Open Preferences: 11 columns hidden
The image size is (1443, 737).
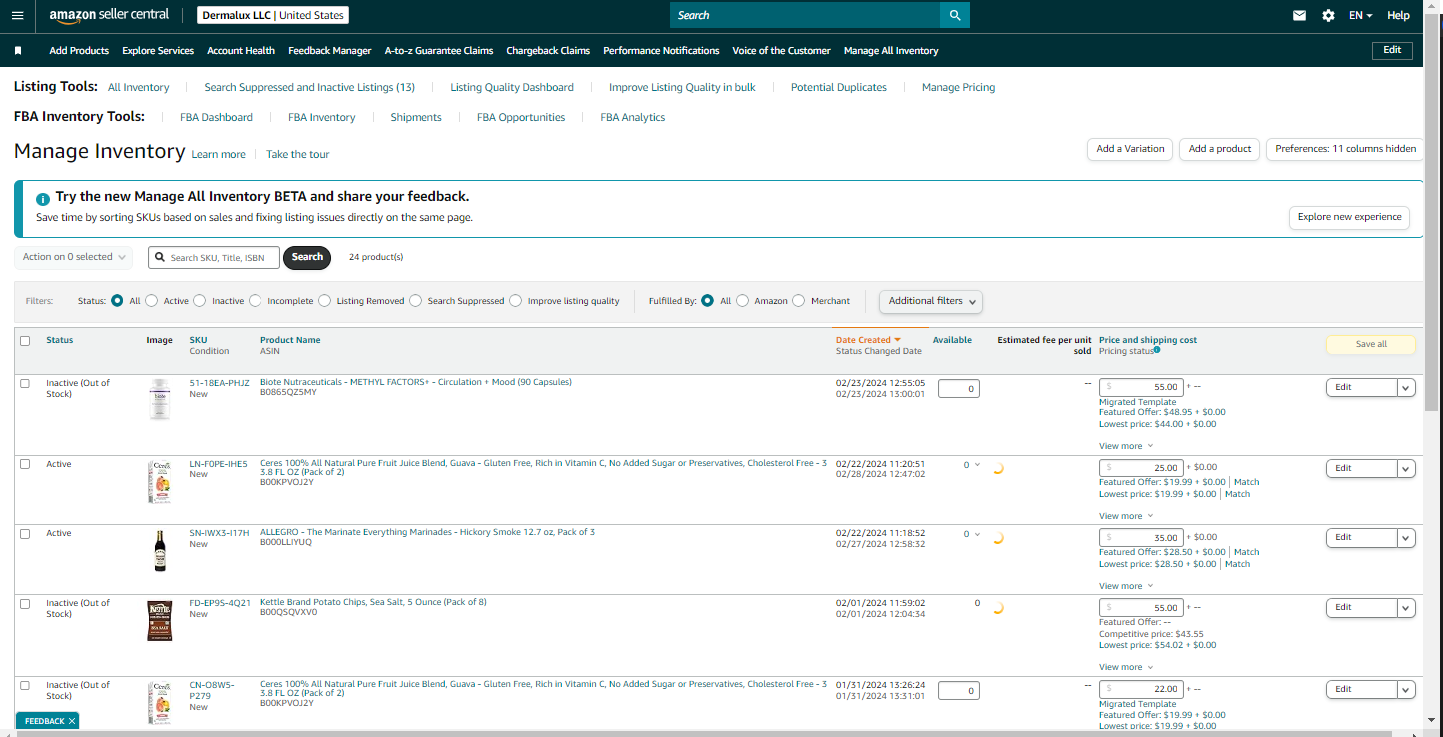pos(1345,149)
